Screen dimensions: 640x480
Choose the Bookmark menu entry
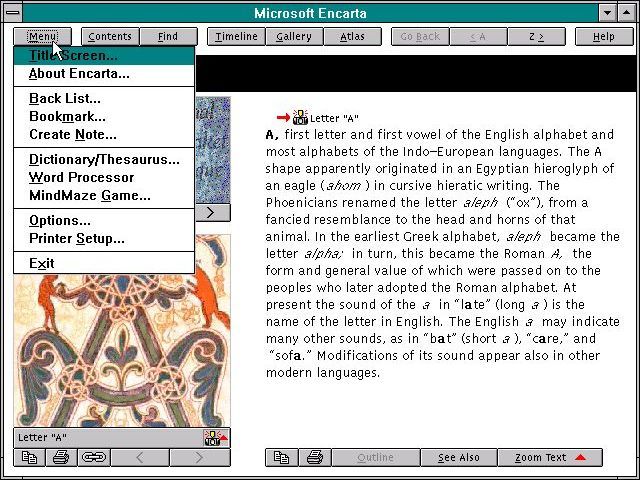tap(104, 116)
